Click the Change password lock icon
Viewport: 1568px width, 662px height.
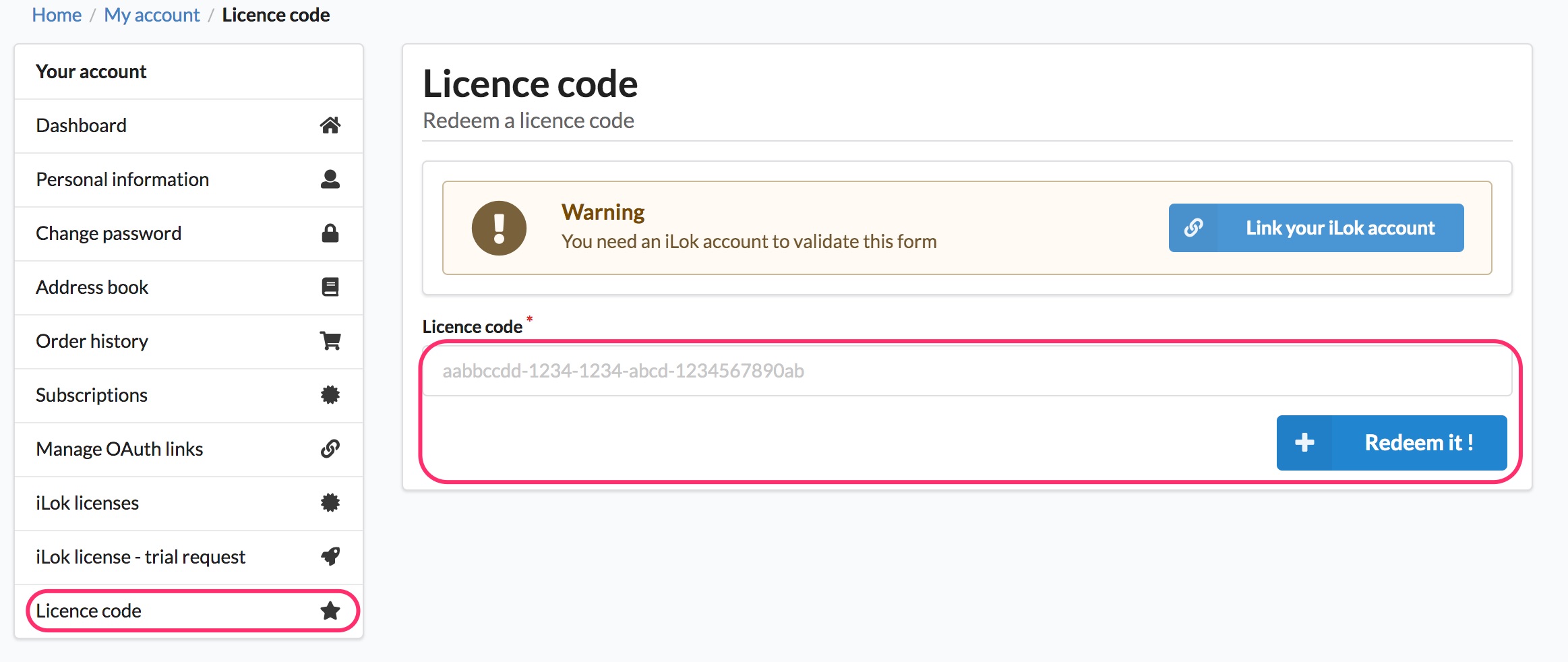[330, 233]
